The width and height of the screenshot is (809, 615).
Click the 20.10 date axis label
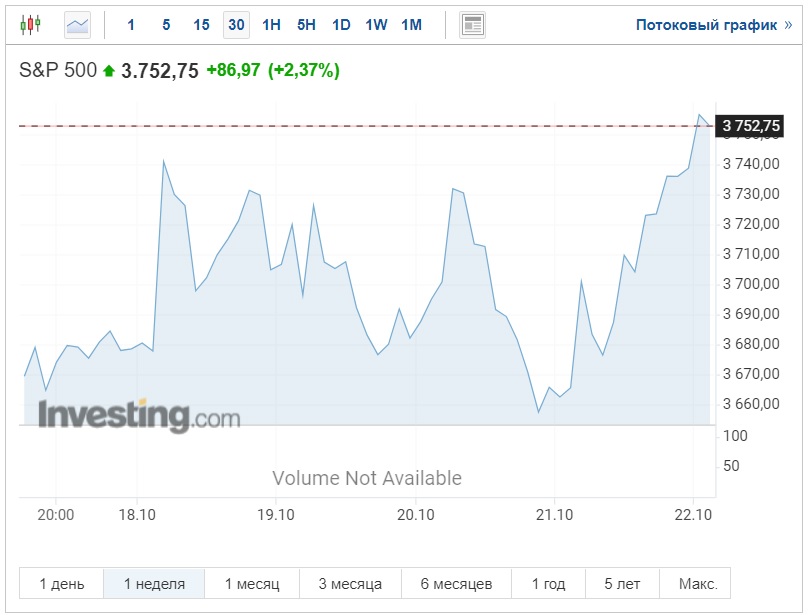tap(415, 514)
